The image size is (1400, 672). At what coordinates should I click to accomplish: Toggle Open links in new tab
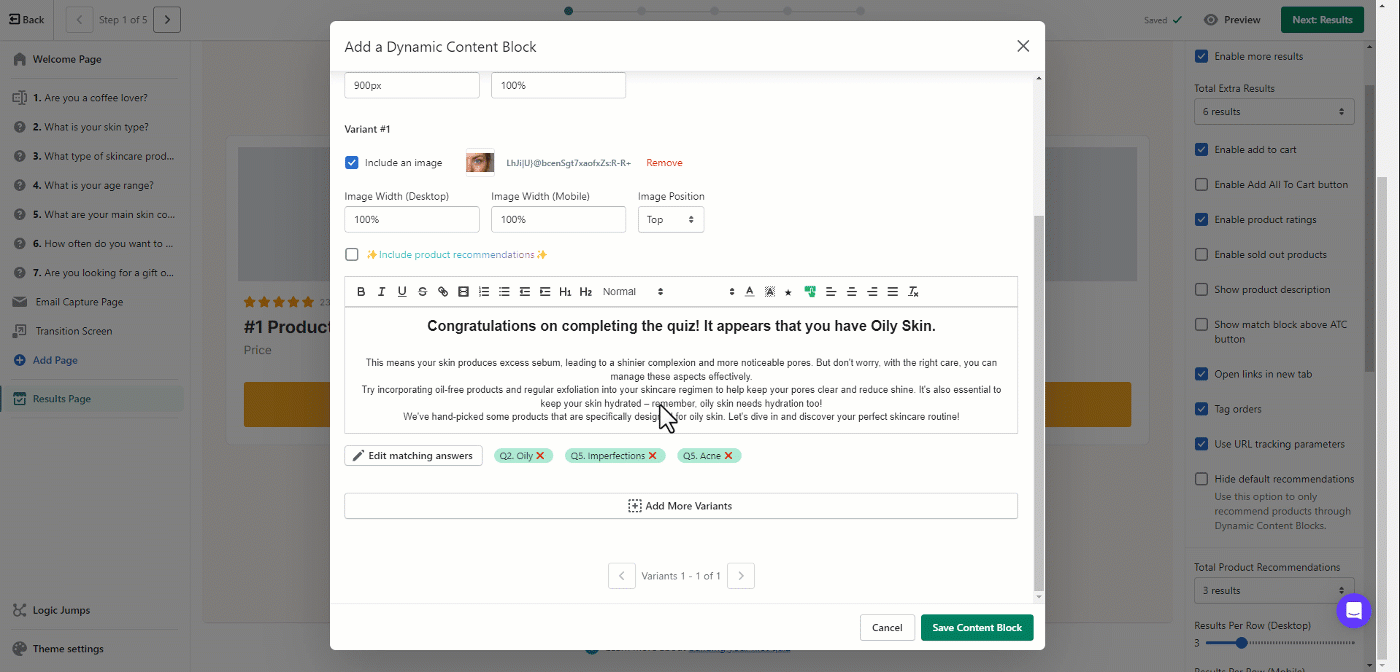[1202, 374]
